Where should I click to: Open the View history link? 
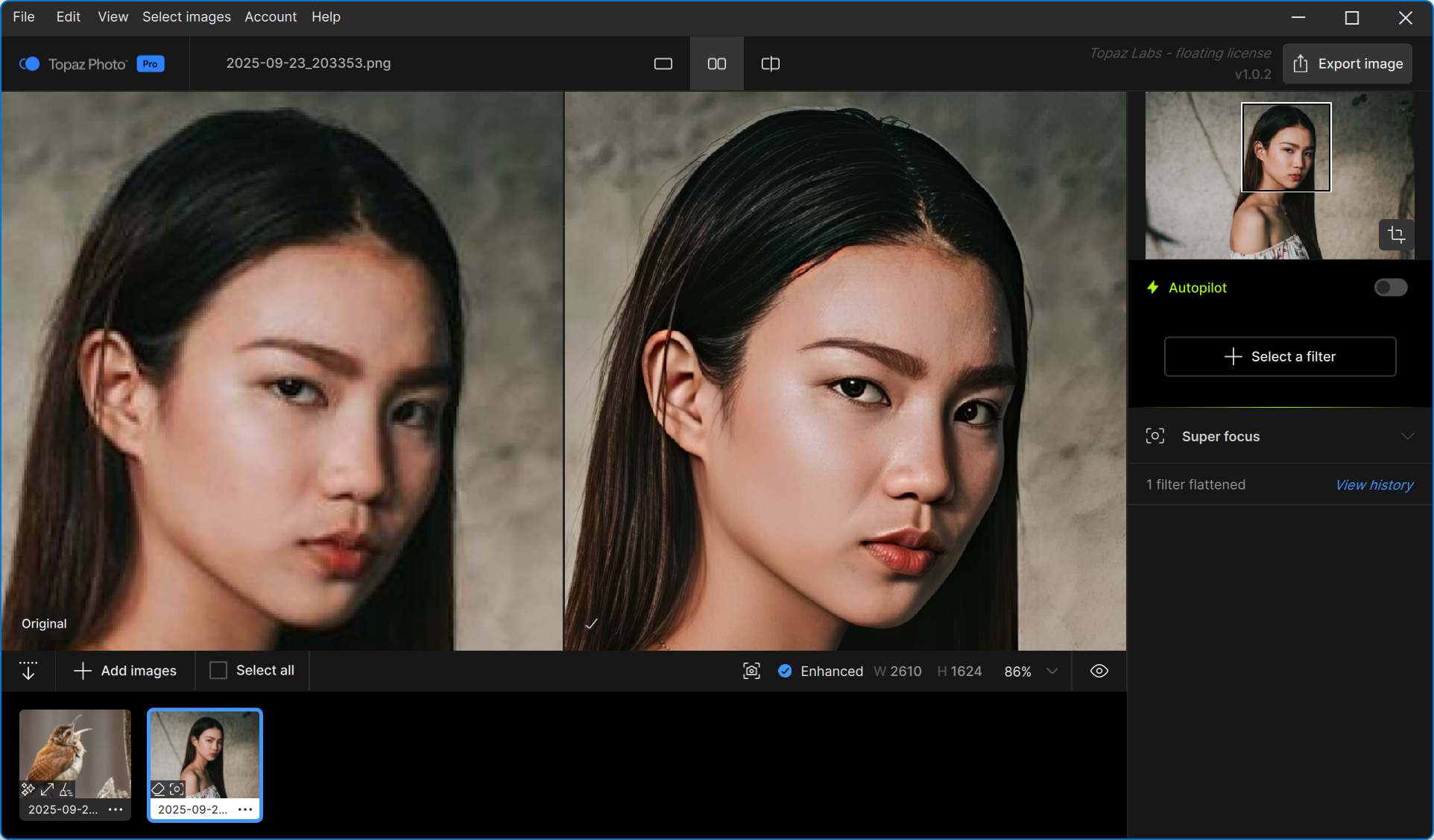1374,484
